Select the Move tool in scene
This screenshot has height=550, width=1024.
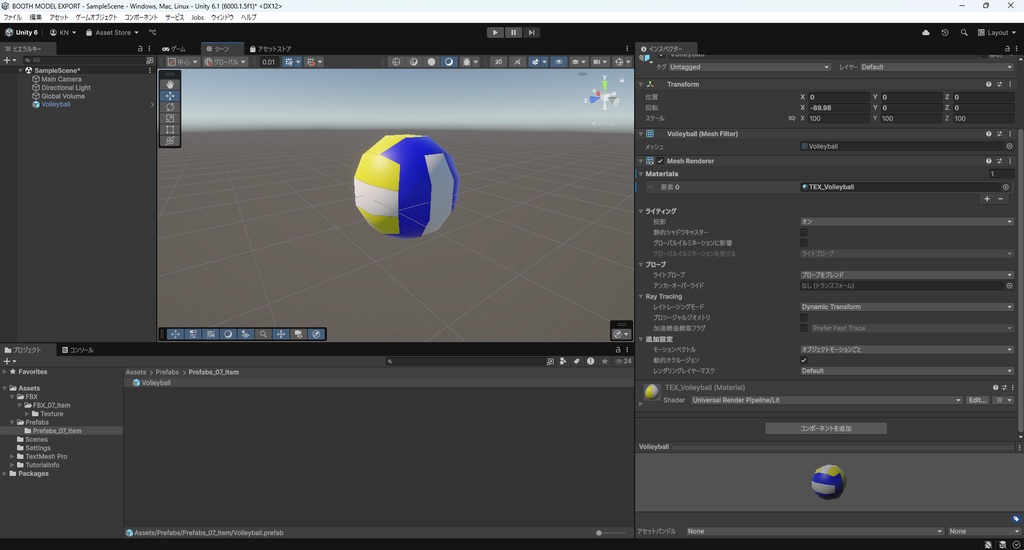(170, 95)
